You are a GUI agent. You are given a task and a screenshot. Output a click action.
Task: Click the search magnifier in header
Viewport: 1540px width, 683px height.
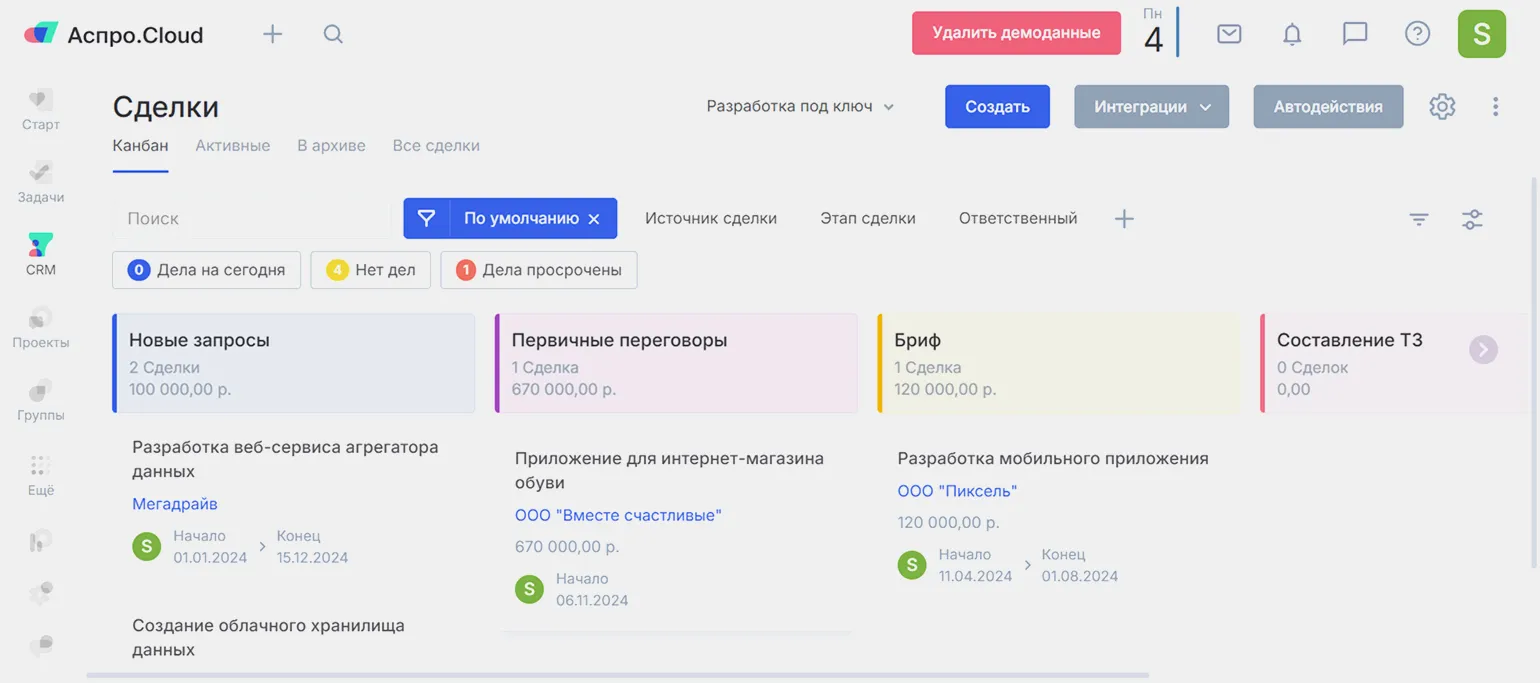[333, 35]
